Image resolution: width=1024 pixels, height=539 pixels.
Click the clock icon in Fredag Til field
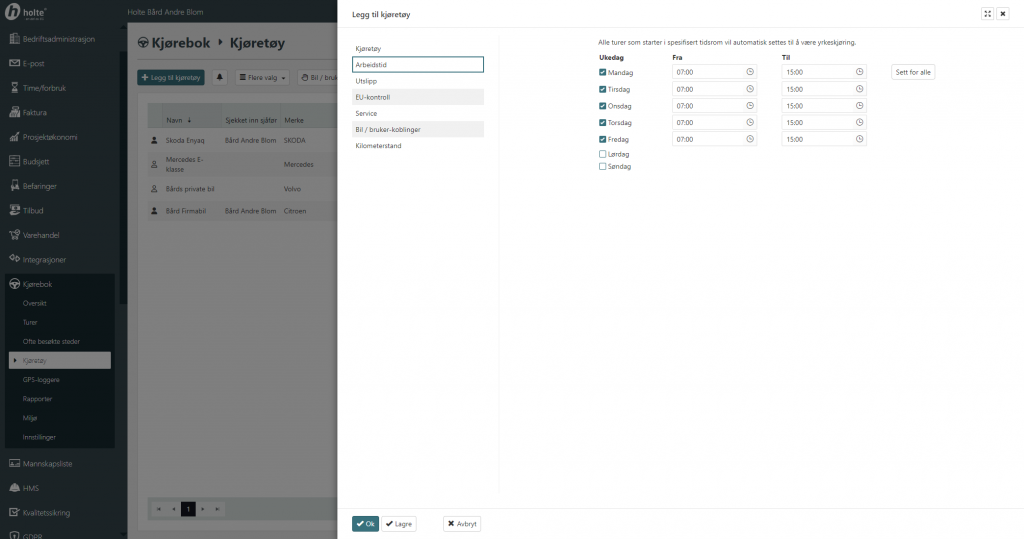click(860, 140)
